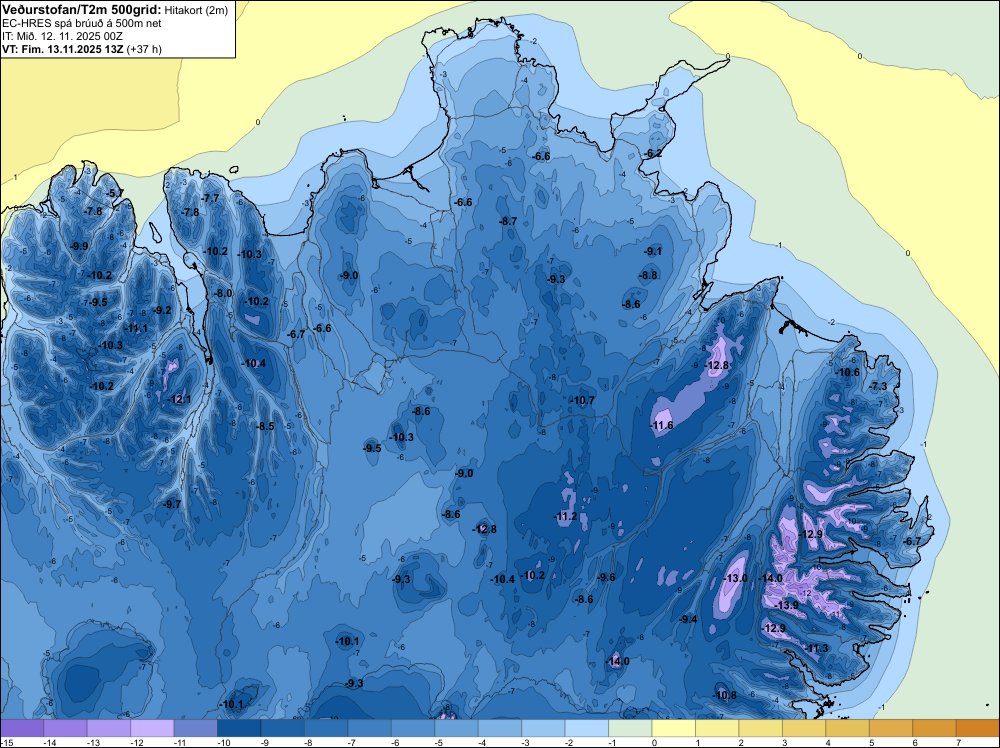Select the legend swatch between -6 and -5
This screenshot has height=748, width=1000.
tap(413, 728)
